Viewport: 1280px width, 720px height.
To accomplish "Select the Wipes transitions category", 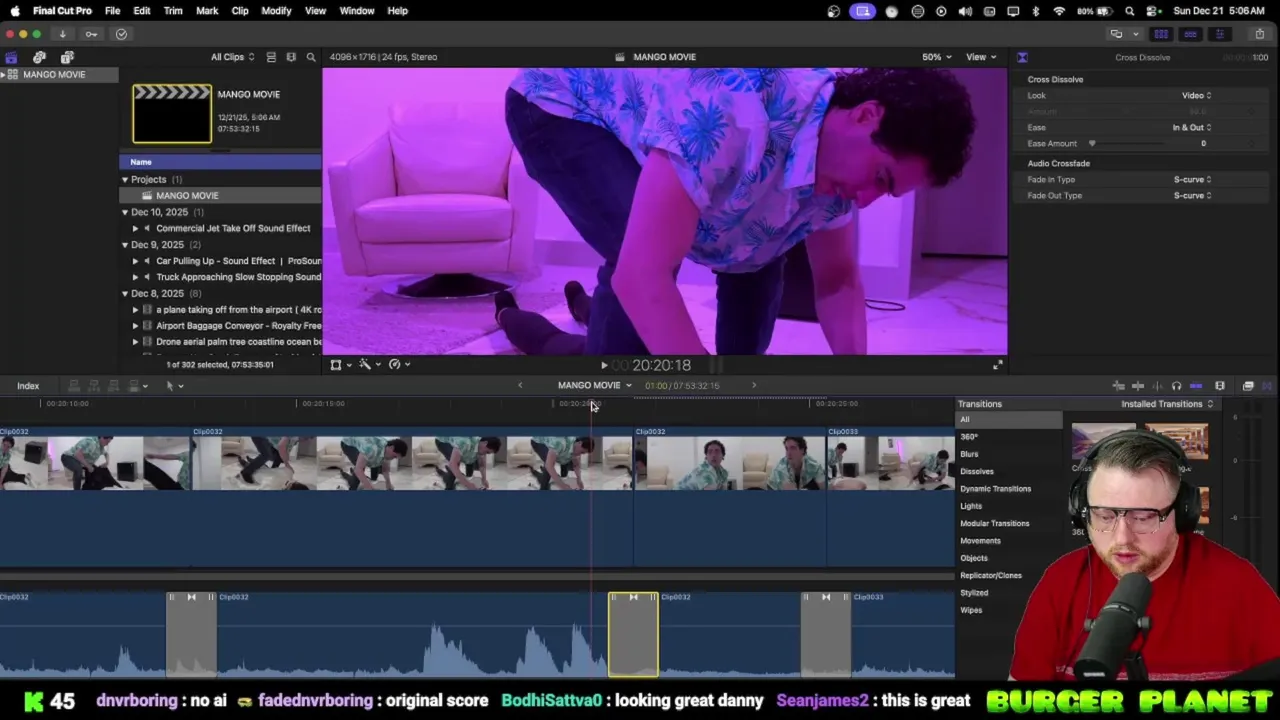I will point(971,610).
